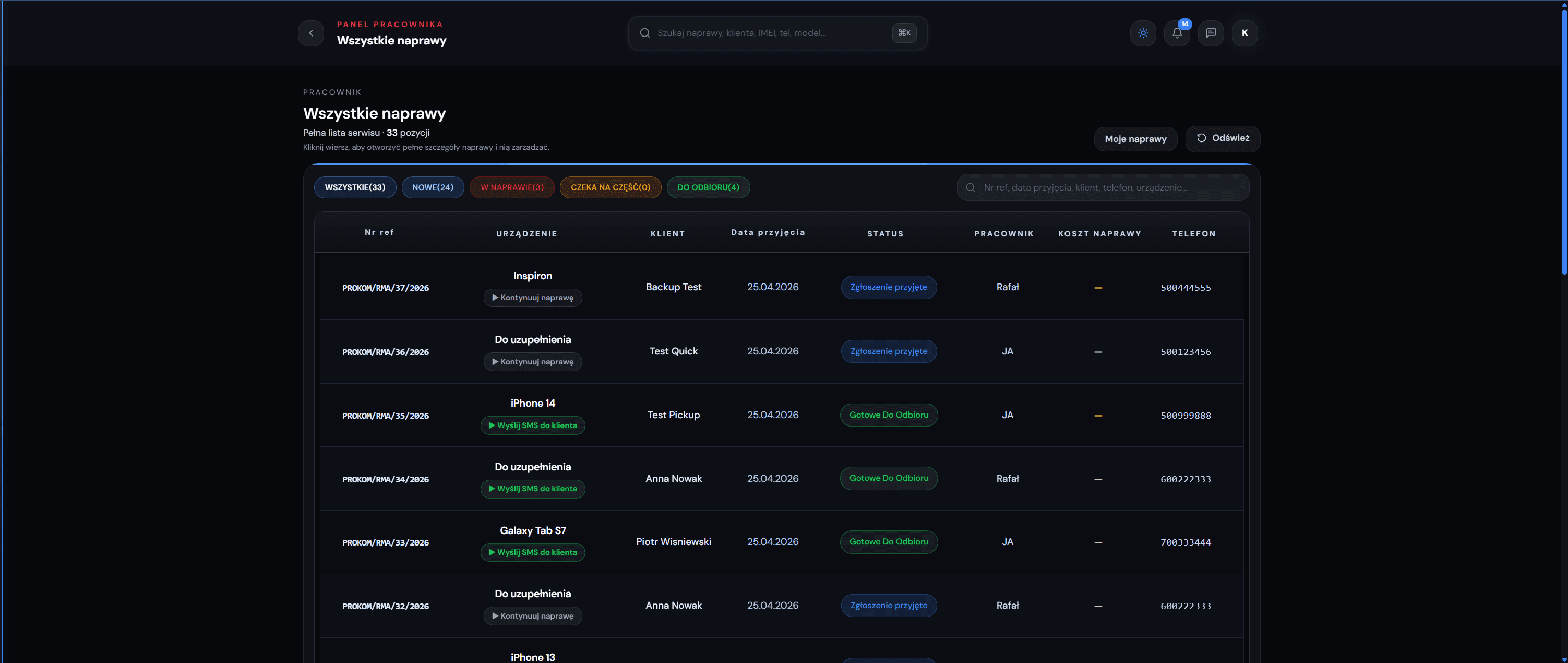This screenshot has height=663, width=1568.
Task: Click the KOSZT NAPRAWY column header
Action: tap(1099, 234)
